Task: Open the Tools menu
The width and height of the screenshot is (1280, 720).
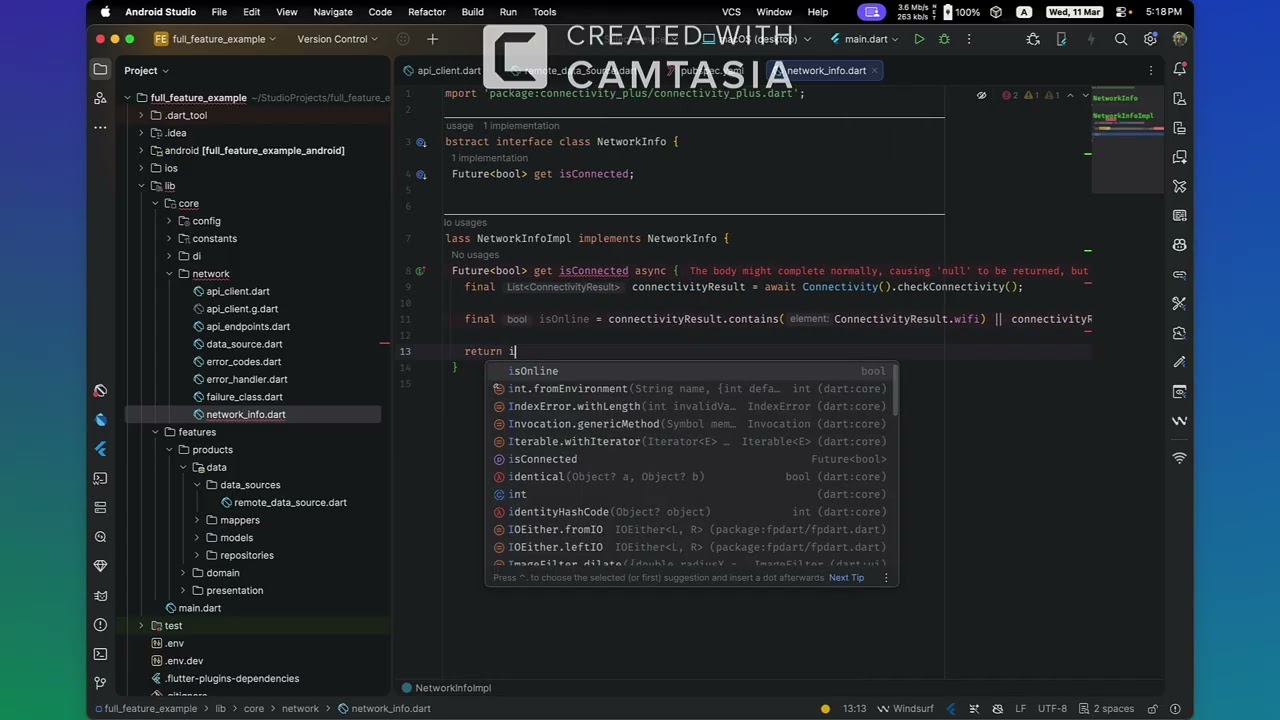Action: pyautogui.click(x=544, y=12)
